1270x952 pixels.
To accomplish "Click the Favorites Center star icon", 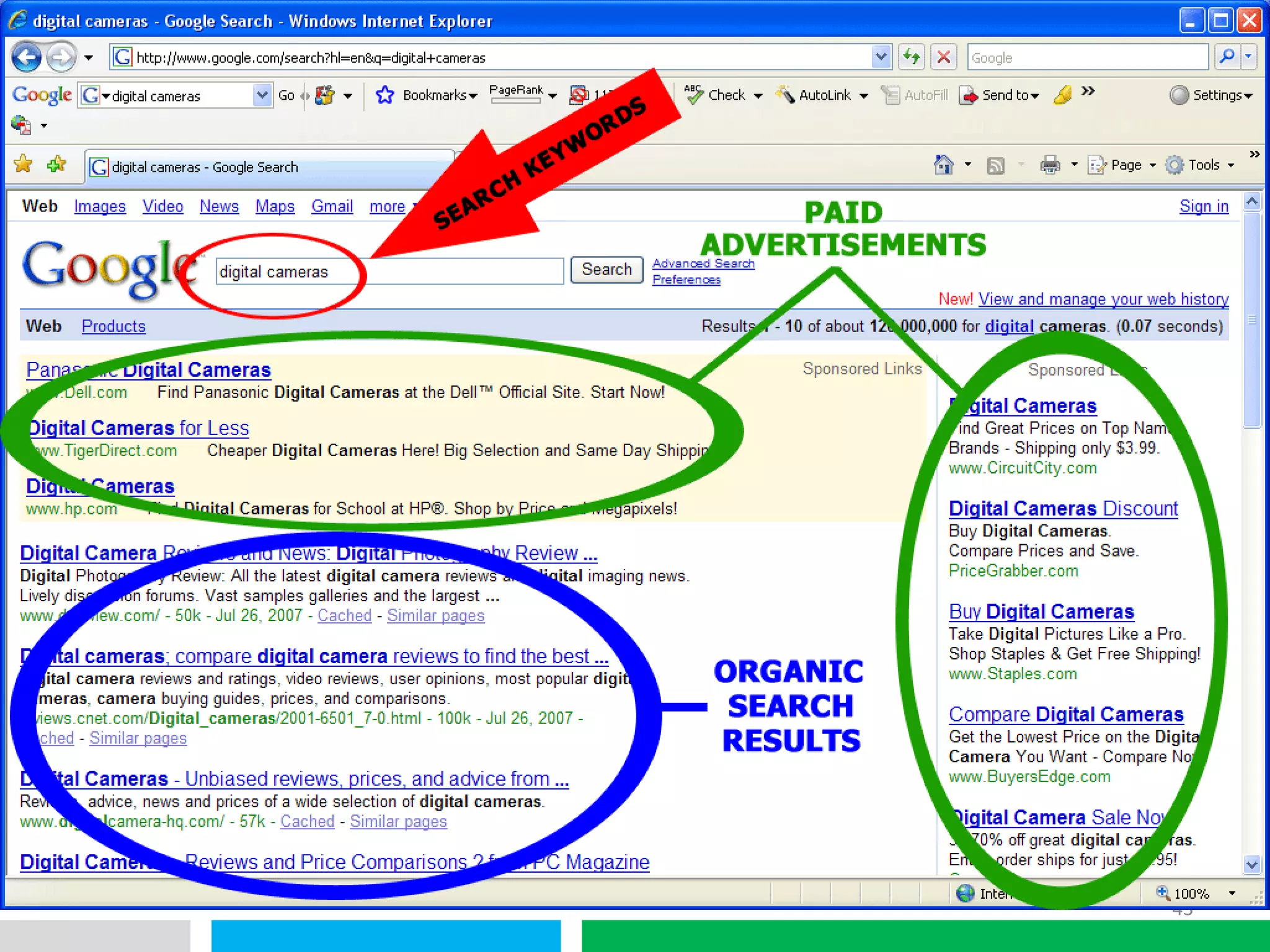I will (x=24, y=165).
